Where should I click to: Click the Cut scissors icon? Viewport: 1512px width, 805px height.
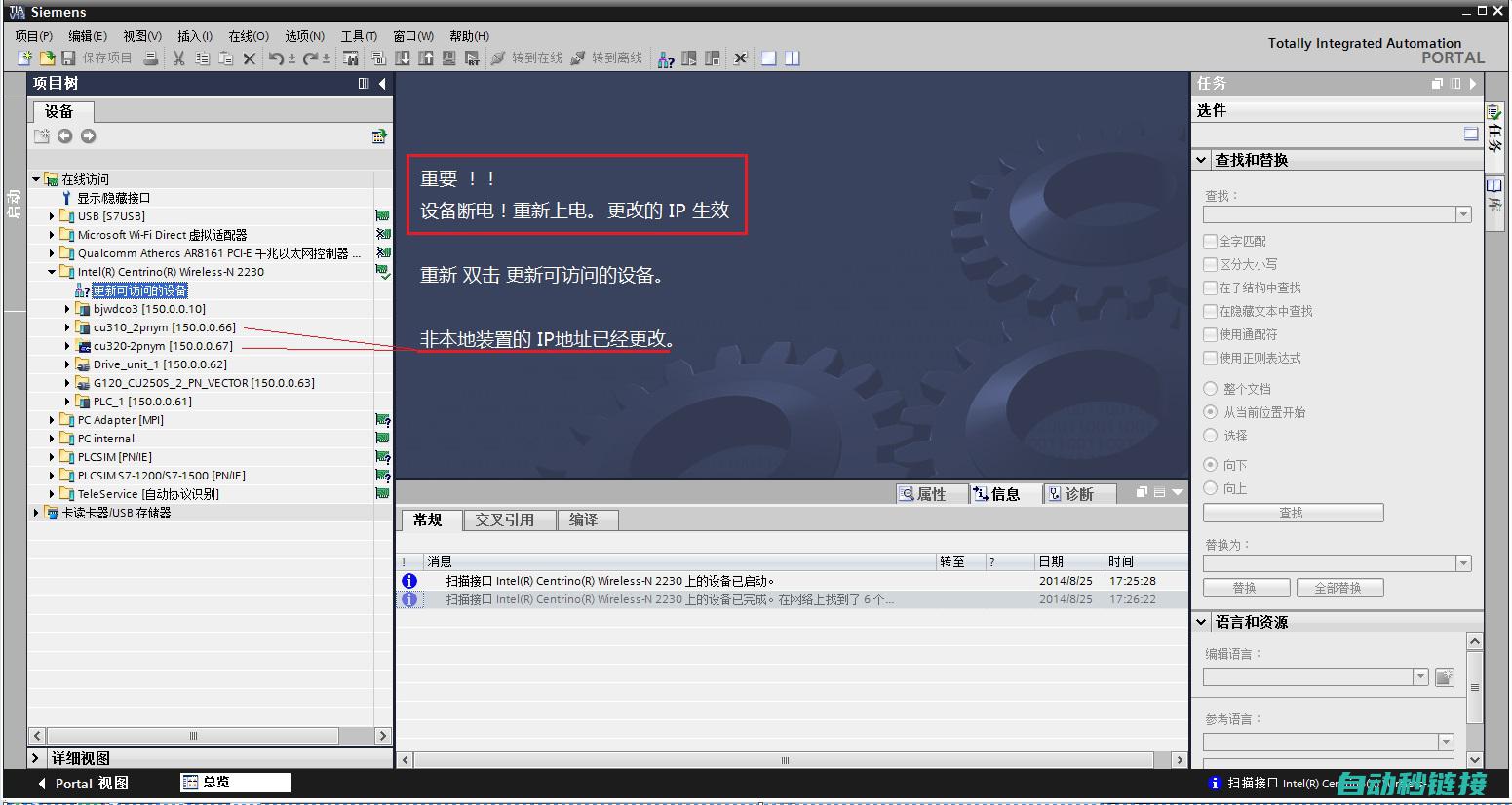click(x=179, y=58)
